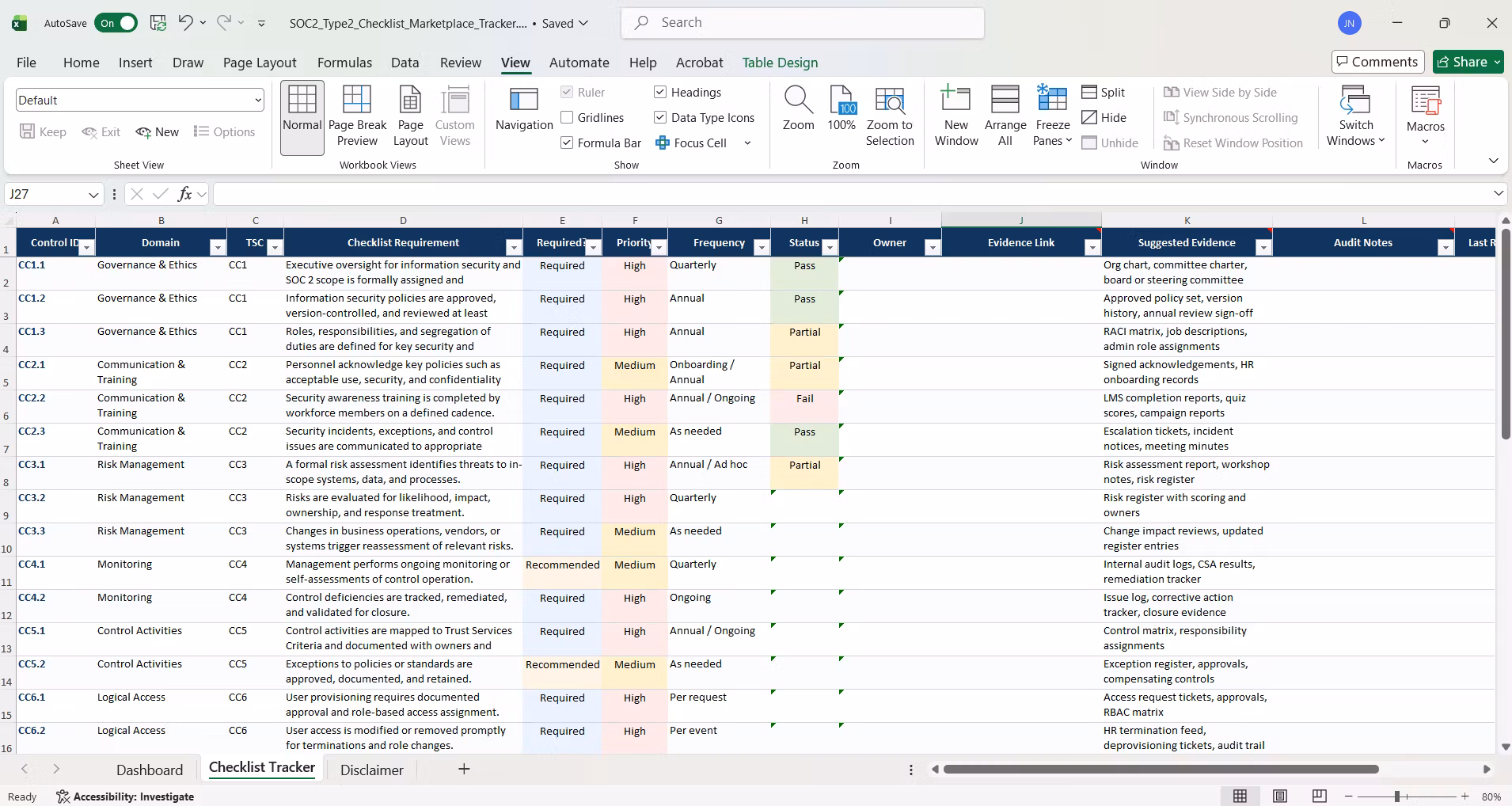Click Arrange All windows icon
1512x806 pixels.
(x=1005, y=117)
